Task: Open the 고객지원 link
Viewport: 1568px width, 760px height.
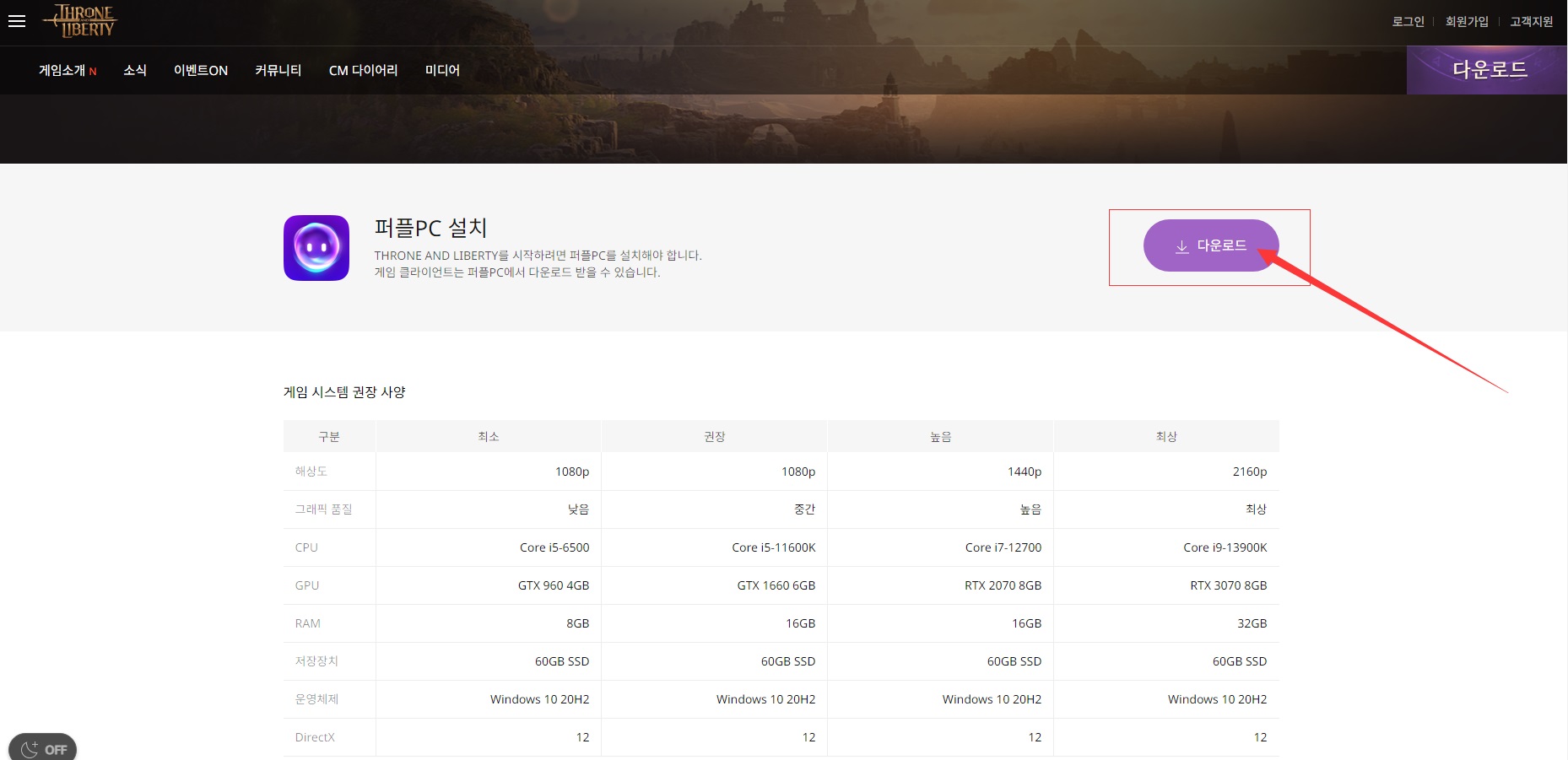Action: coord(1532,21)
